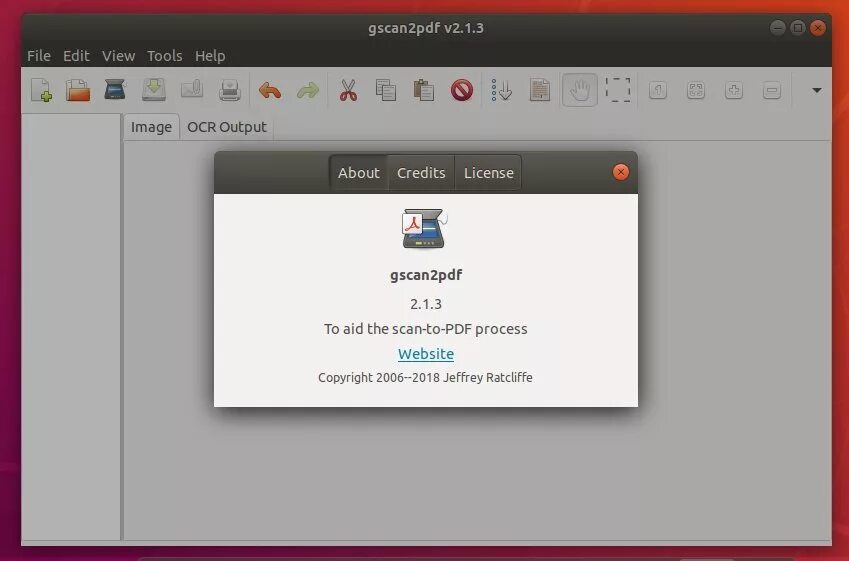This screenshot has height=561, width=849.
Task: Open the Edit menu
Action: click(76, 56)
